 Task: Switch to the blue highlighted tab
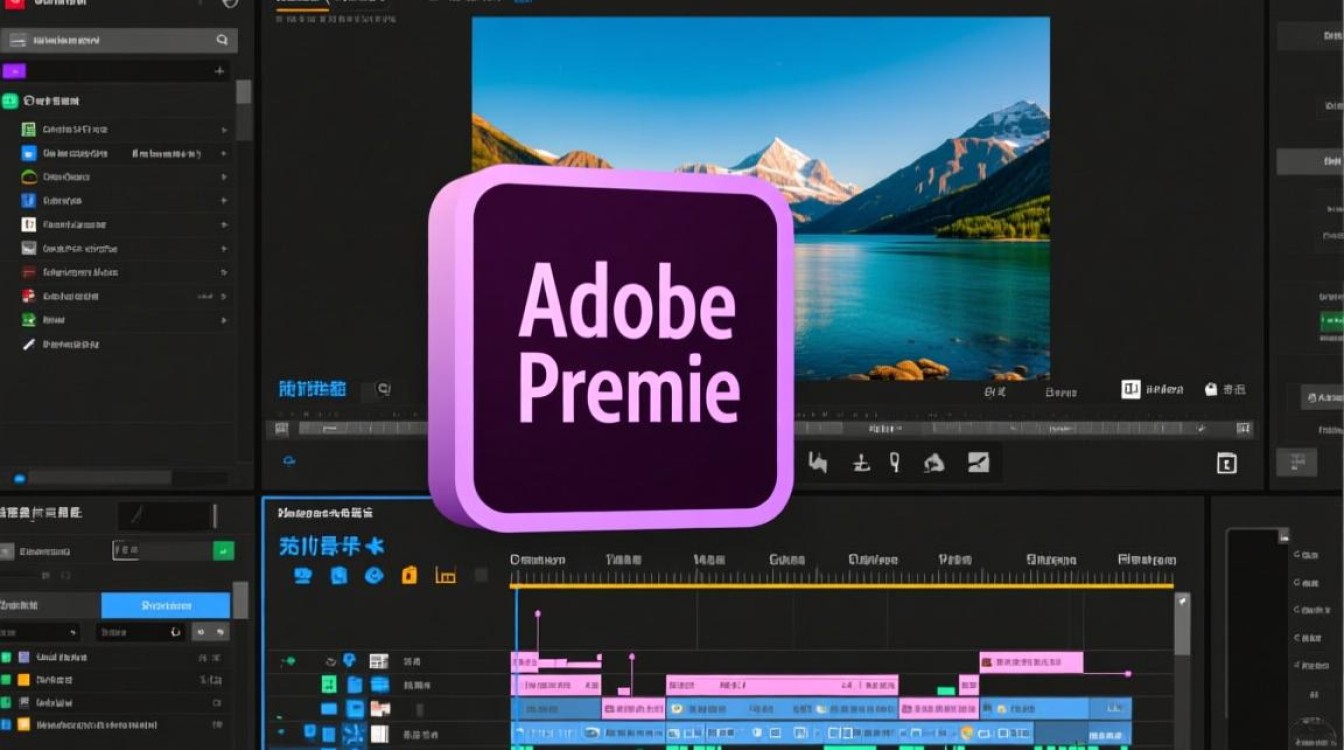point(165,605)
